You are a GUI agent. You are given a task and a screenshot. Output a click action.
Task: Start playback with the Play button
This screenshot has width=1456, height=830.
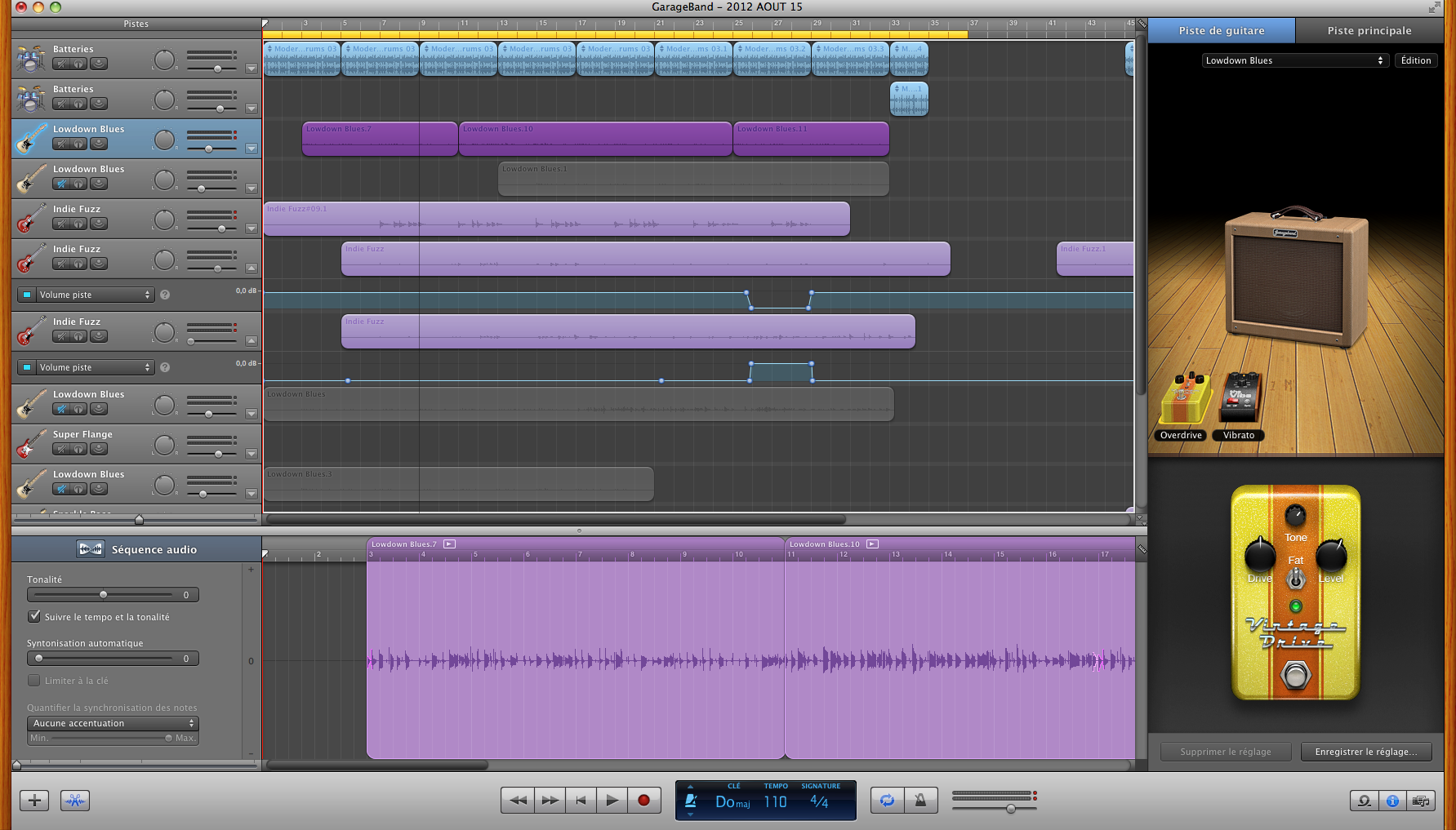(612, 801)
